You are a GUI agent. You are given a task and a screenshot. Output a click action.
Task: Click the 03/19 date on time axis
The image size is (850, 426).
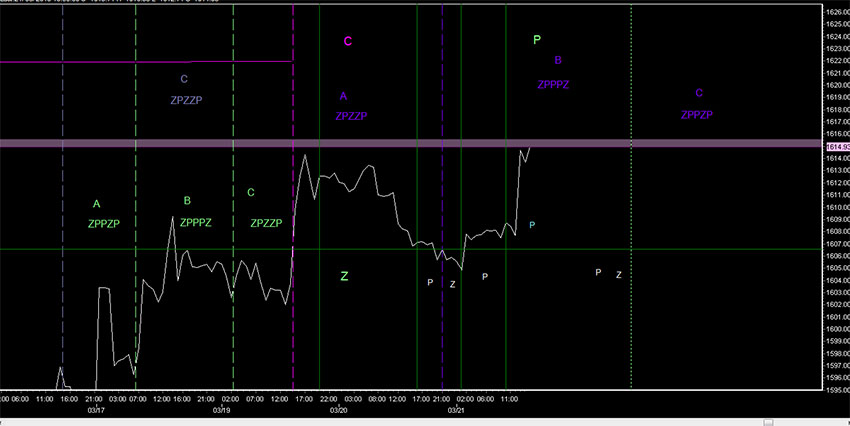tap(221, 409)
